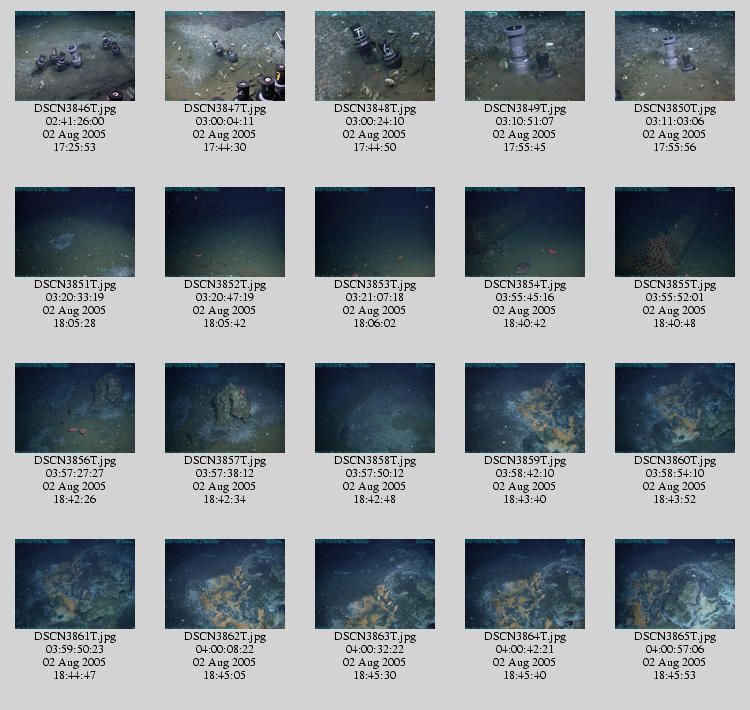Open thumbnail DSCN3847T.jpg
Image resolution: width=750 pixels, height=710 pixels.
pos(225,56)
